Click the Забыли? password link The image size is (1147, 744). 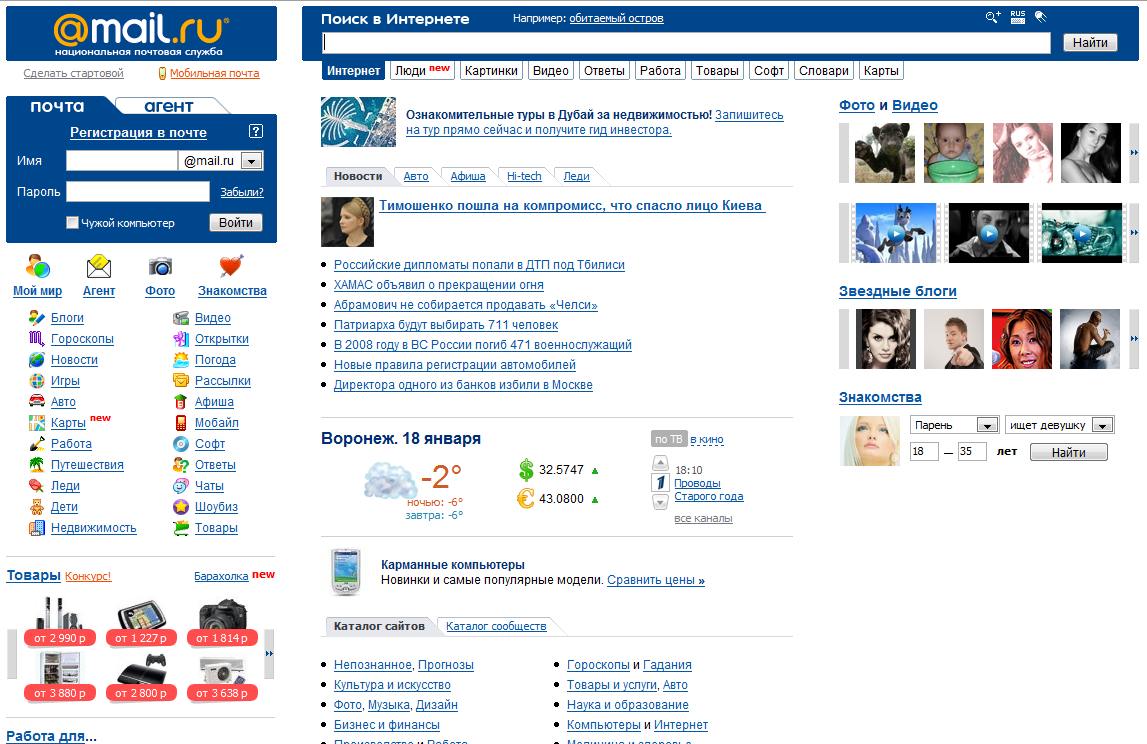click(241, 192)
